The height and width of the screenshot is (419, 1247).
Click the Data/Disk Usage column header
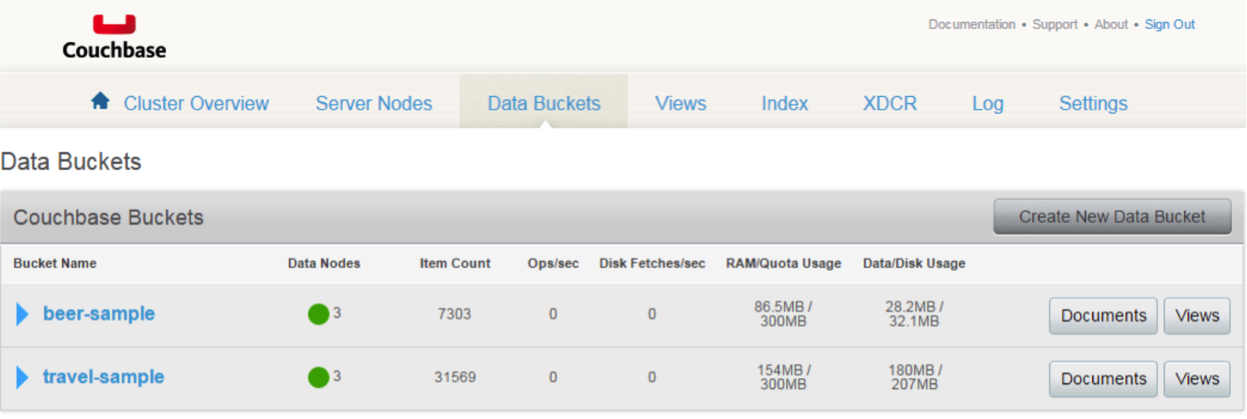tap(914, 264)
